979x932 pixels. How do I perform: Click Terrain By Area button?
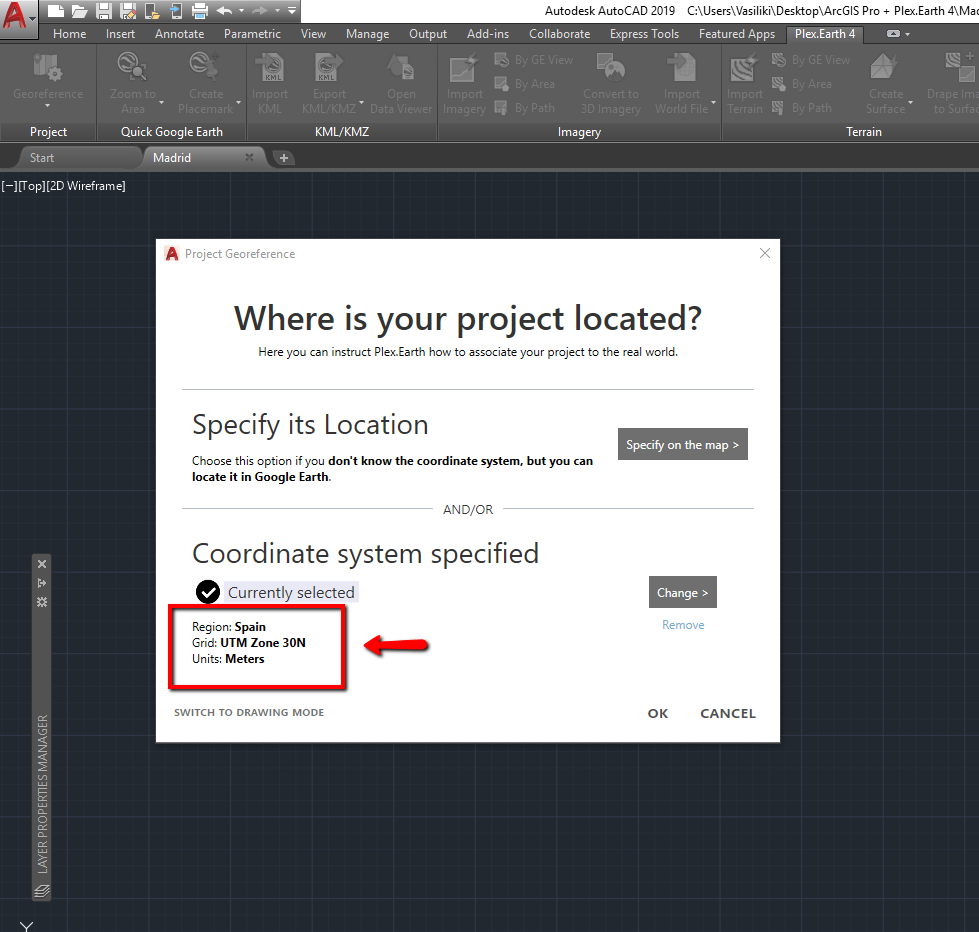[x=802, y=84]
